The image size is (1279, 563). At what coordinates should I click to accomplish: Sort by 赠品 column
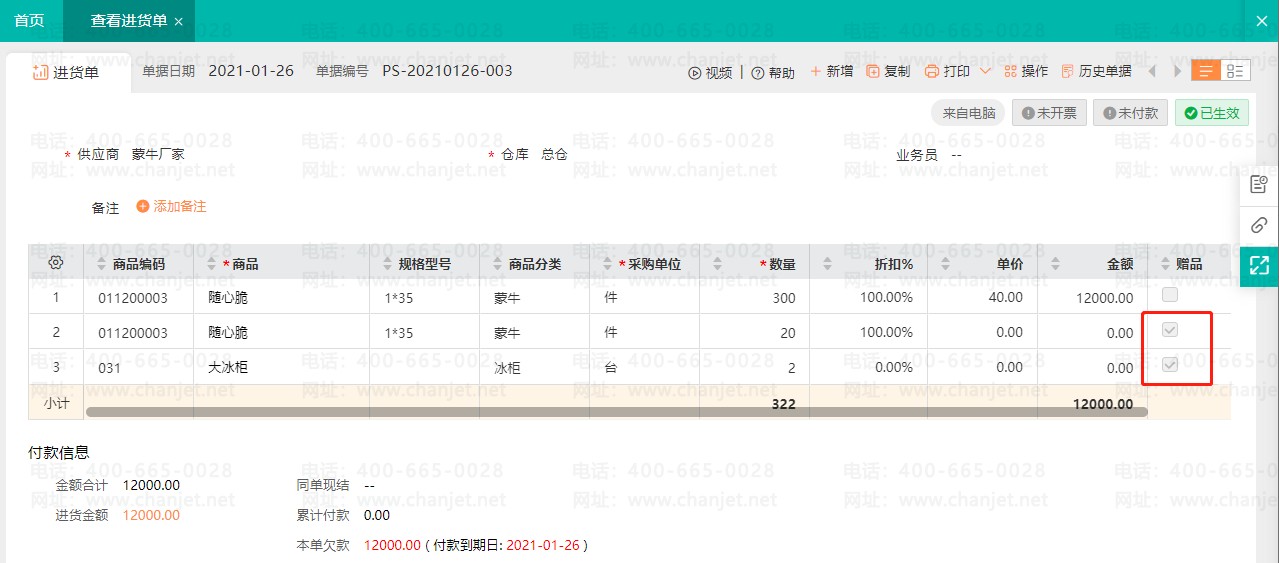point(1165,264)
